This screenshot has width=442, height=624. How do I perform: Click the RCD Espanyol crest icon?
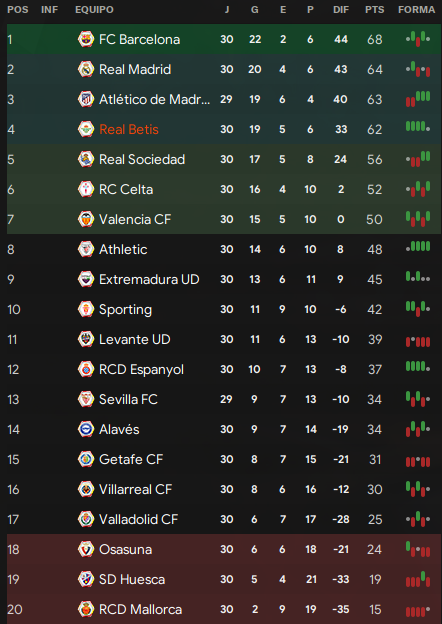pyautogui.click(x=86, y=369)
